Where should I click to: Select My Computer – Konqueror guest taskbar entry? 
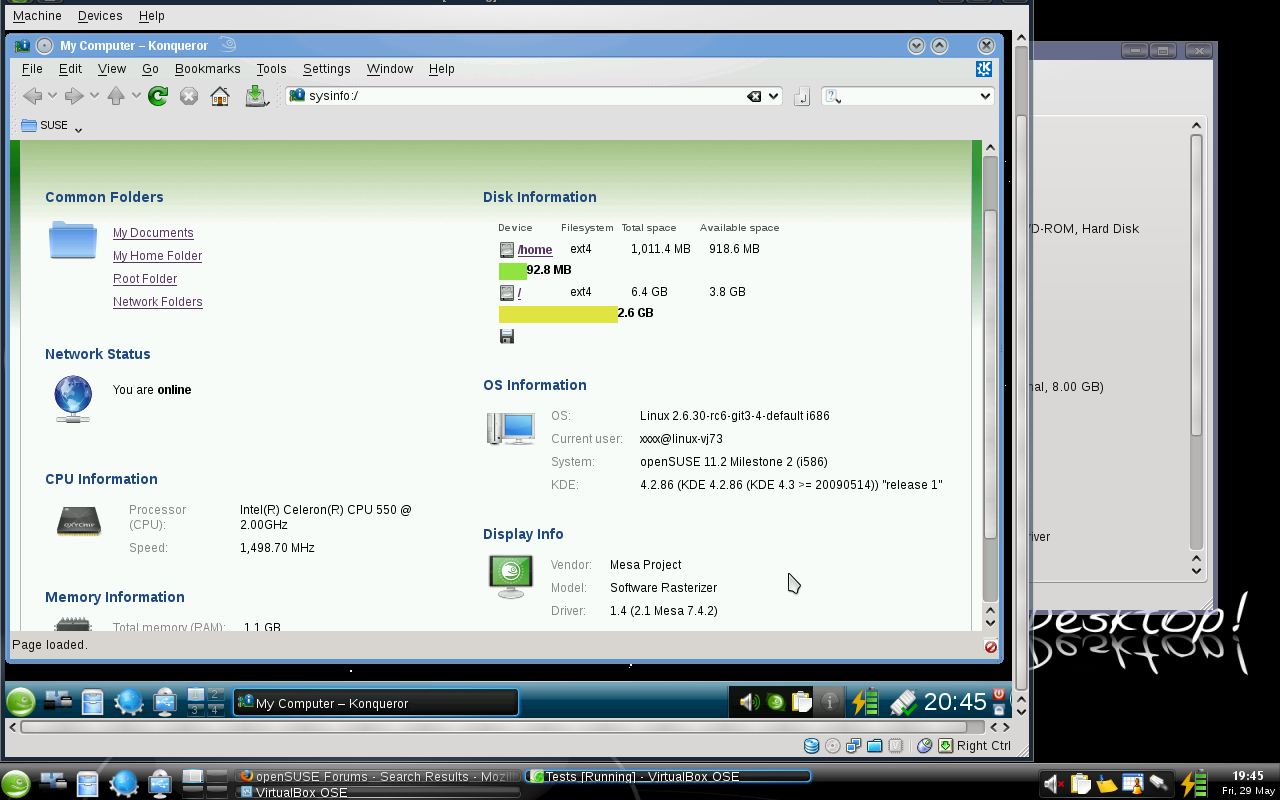[x=376, y=703]
